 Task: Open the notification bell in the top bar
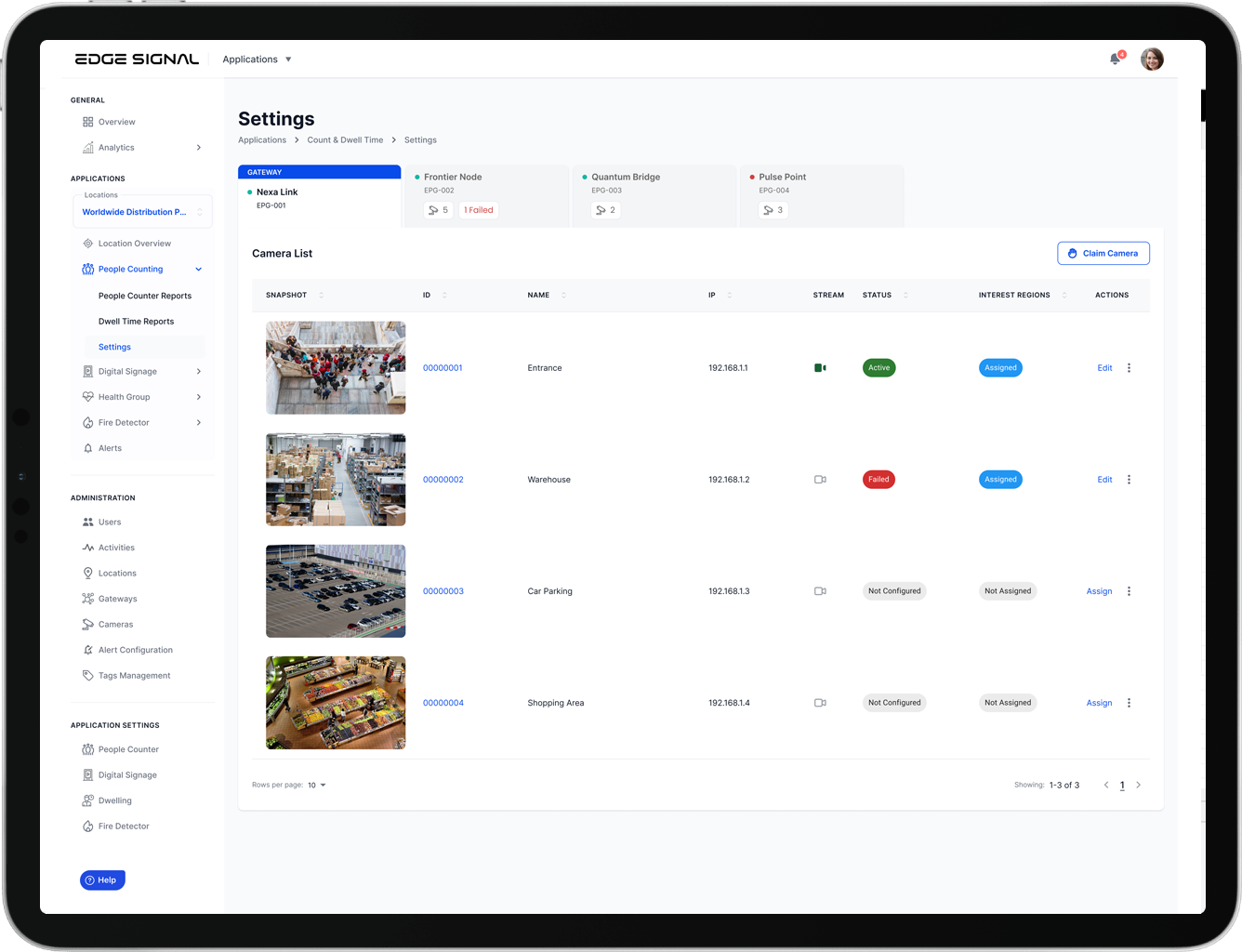pyautogui.click(x=1114, y=58)
